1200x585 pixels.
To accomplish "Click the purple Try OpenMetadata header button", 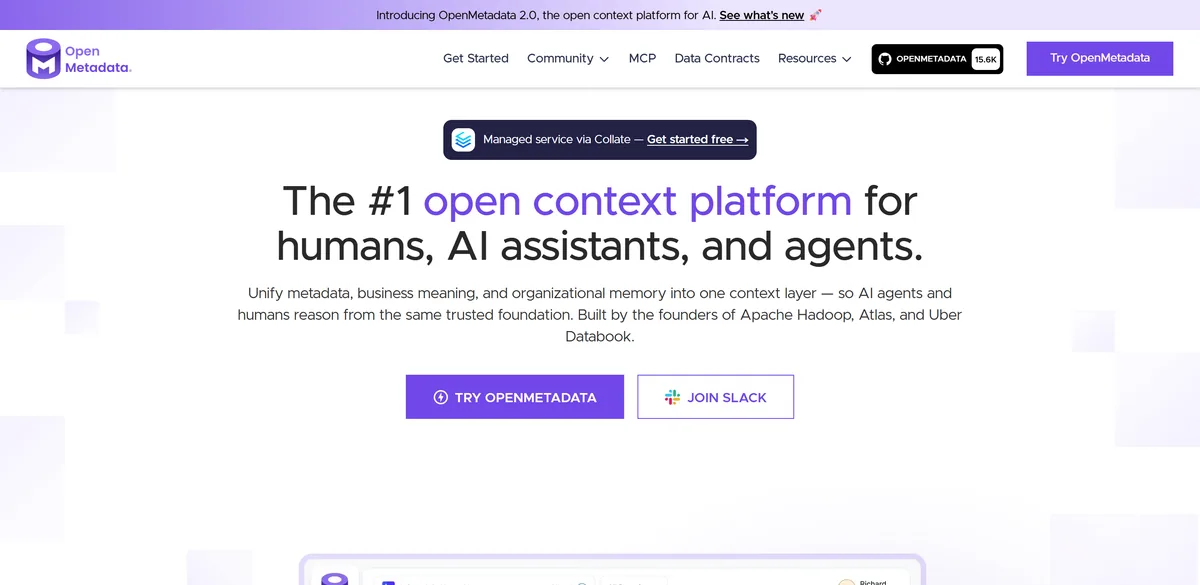I will tap(1100, 58).
